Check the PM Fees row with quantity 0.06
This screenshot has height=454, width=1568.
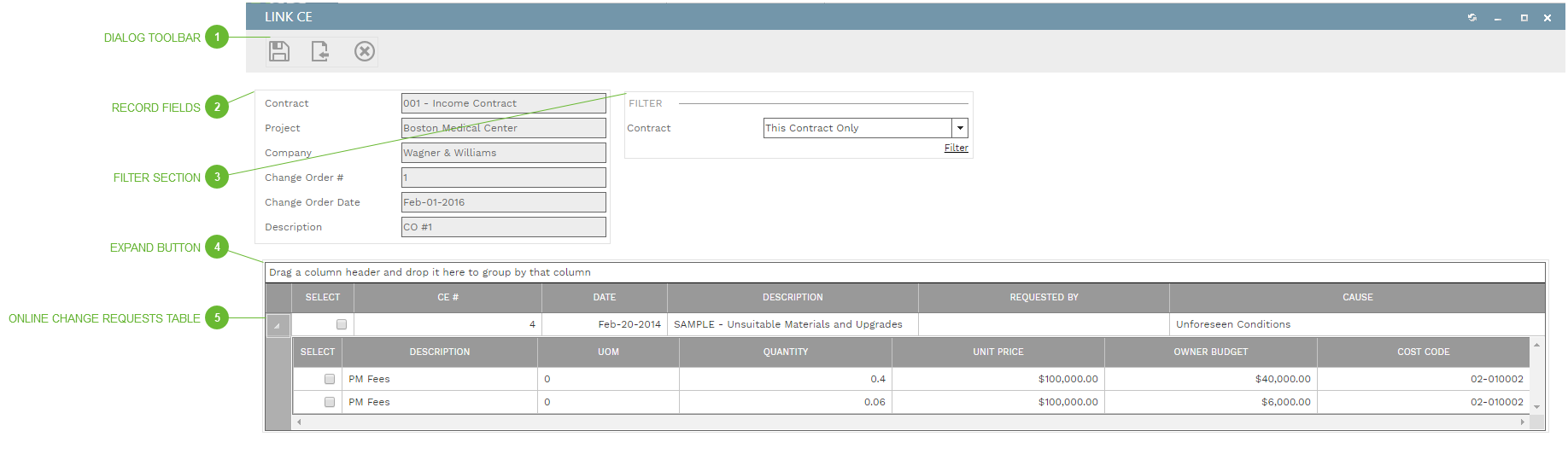[x=330, y=402]
